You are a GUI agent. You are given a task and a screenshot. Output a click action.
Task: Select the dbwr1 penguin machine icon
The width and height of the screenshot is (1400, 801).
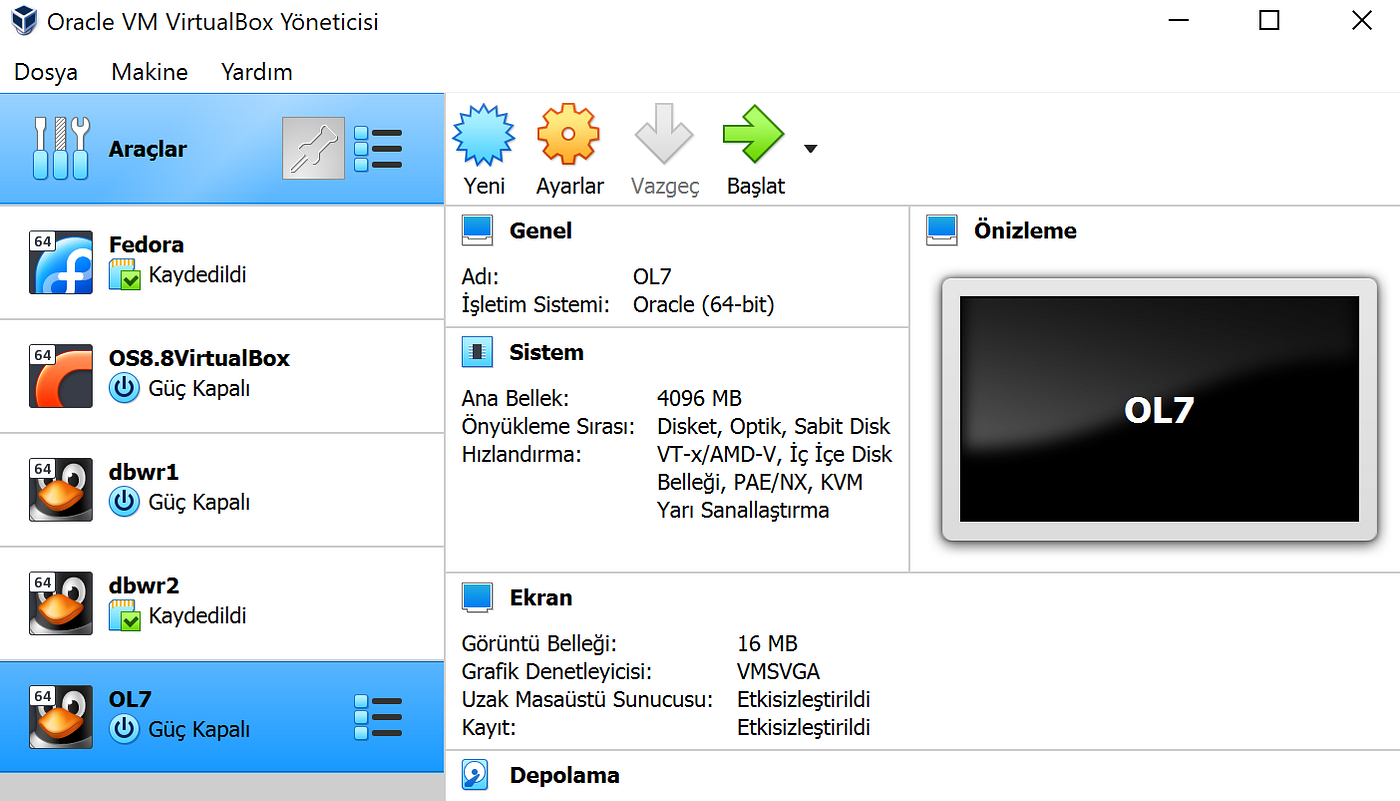[61, 490]
